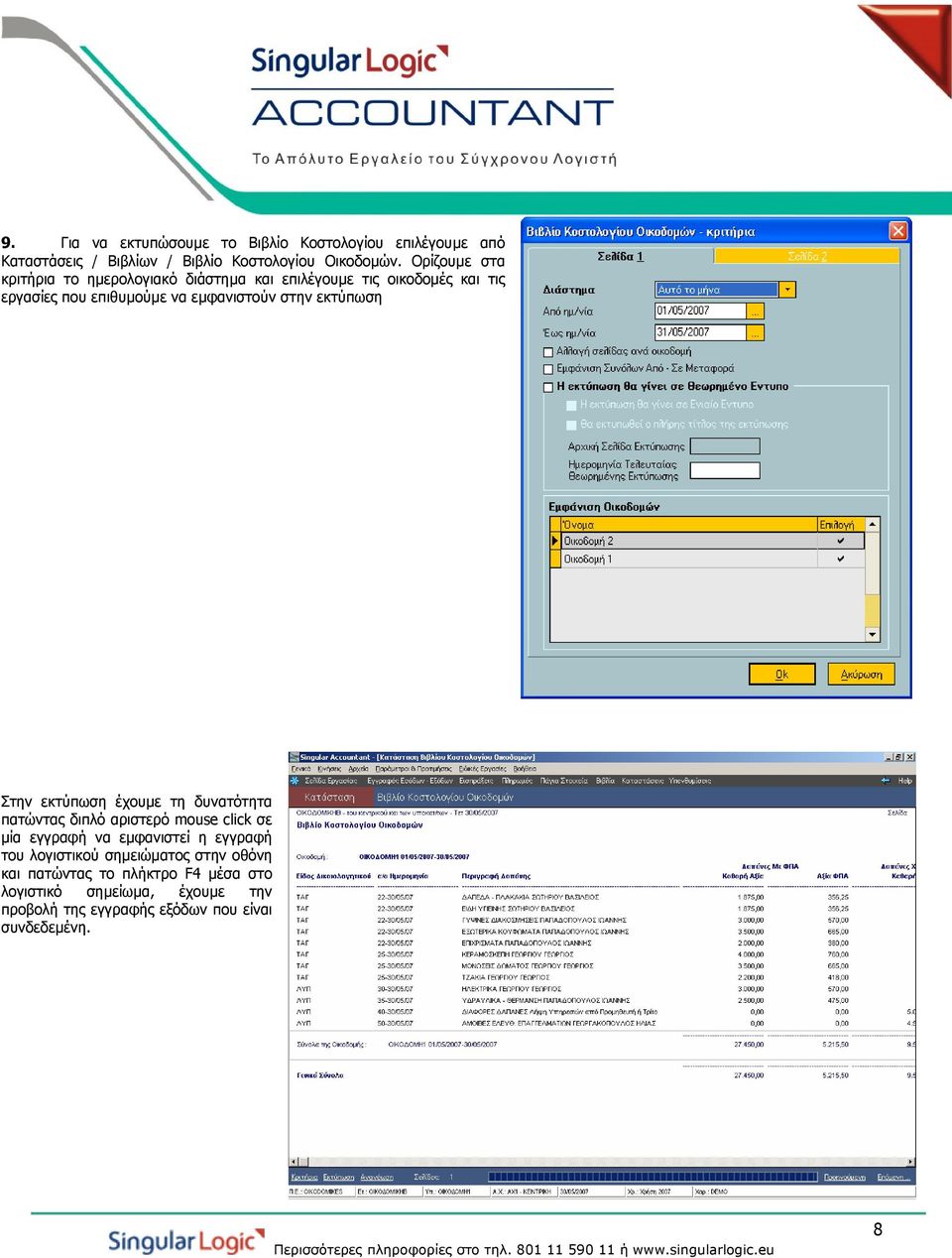Click the Εκτύπωση link in the bottom bar

coord(338,1178)
